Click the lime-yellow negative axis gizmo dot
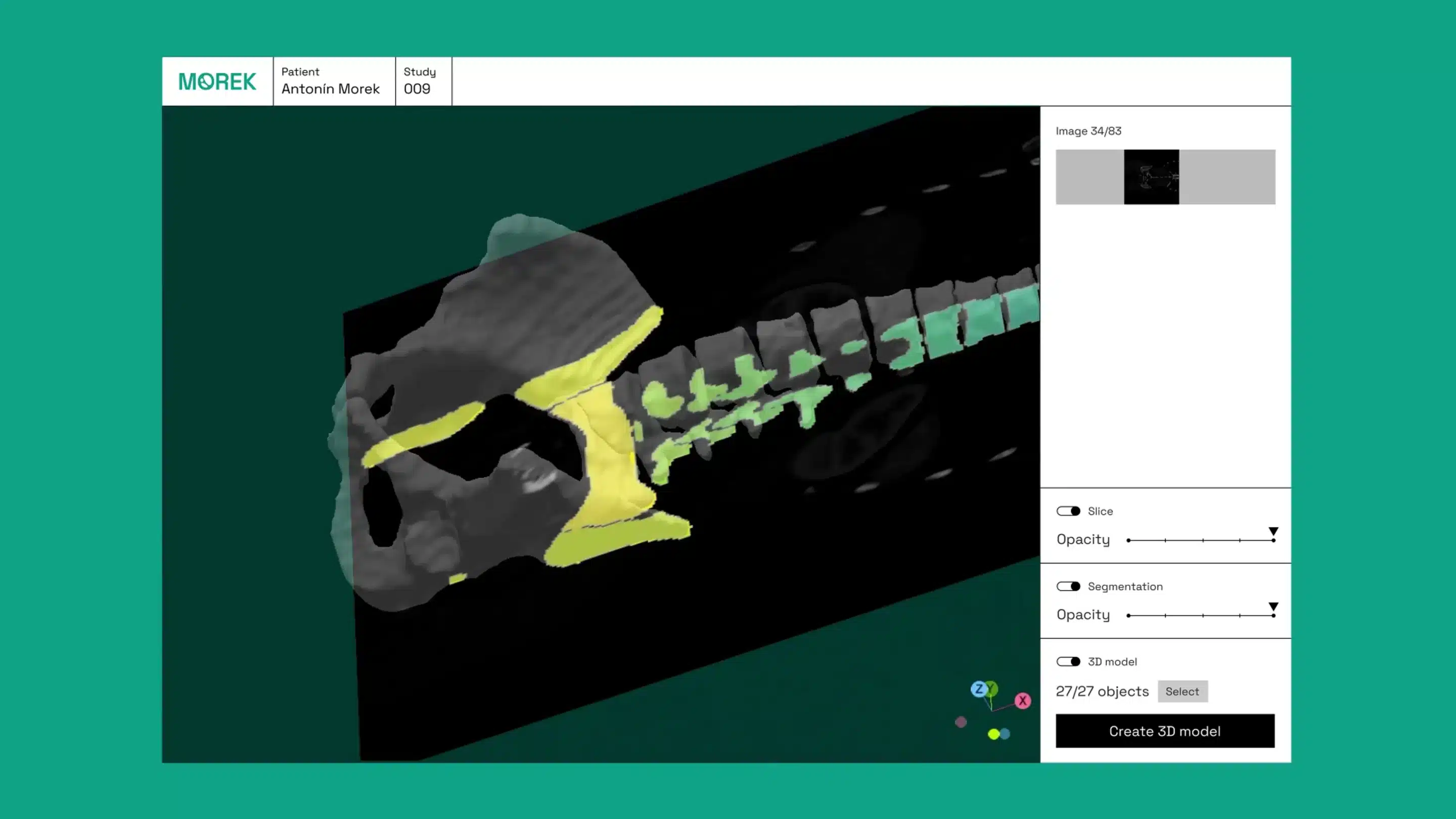 pos(993,734)
